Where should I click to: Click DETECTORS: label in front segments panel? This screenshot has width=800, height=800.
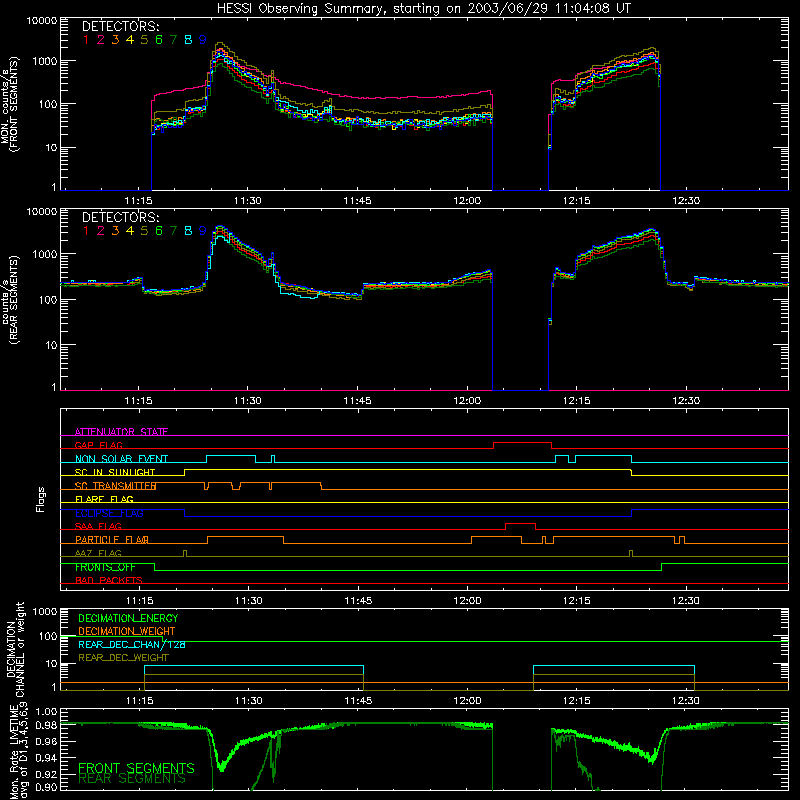point(120,26)
